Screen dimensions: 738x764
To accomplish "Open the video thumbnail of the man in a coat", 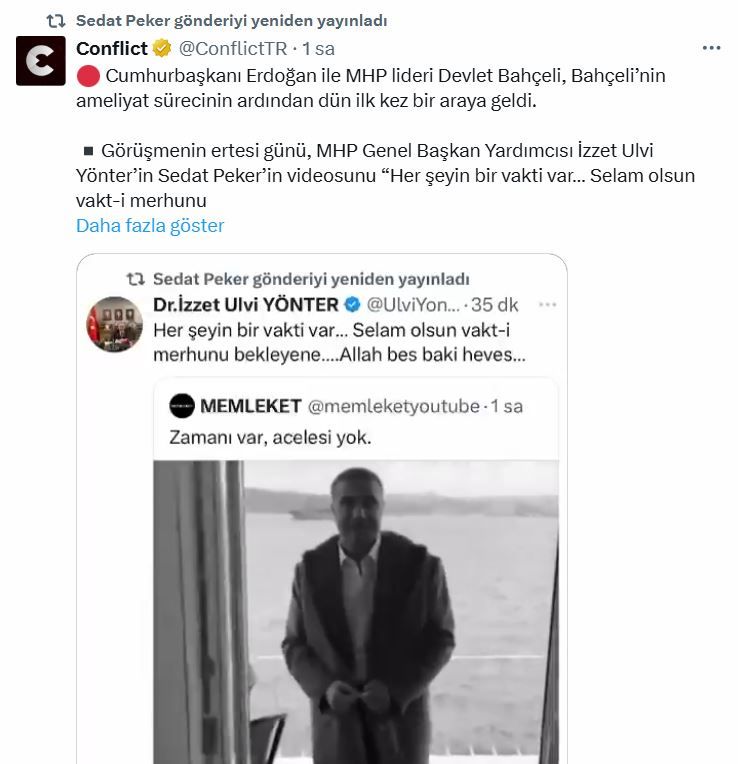I will tap(355, 610).
